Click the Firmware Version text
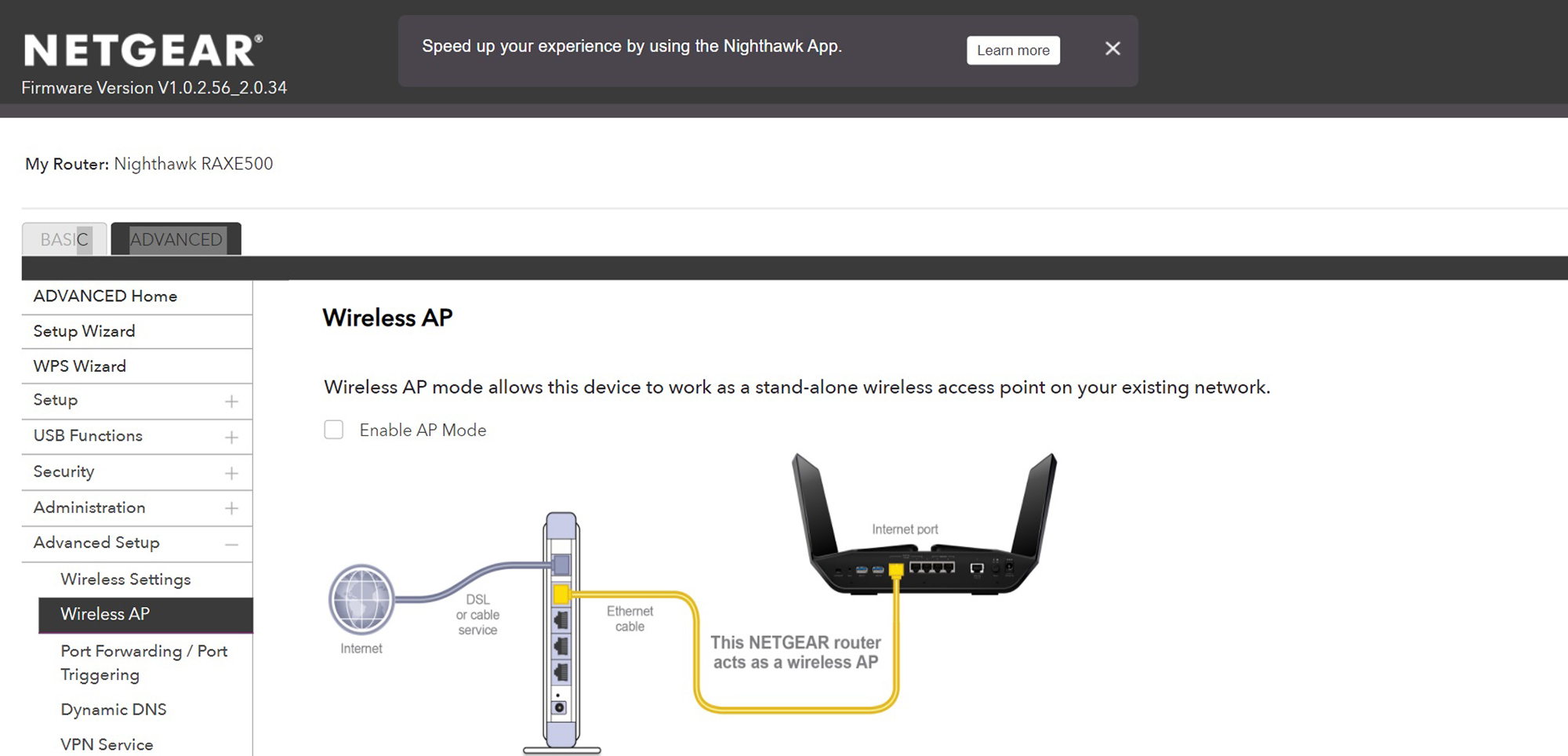Image resolution: width=1568 pixels, height=756 pixels. pyautogui.click(x=154, y=88)
